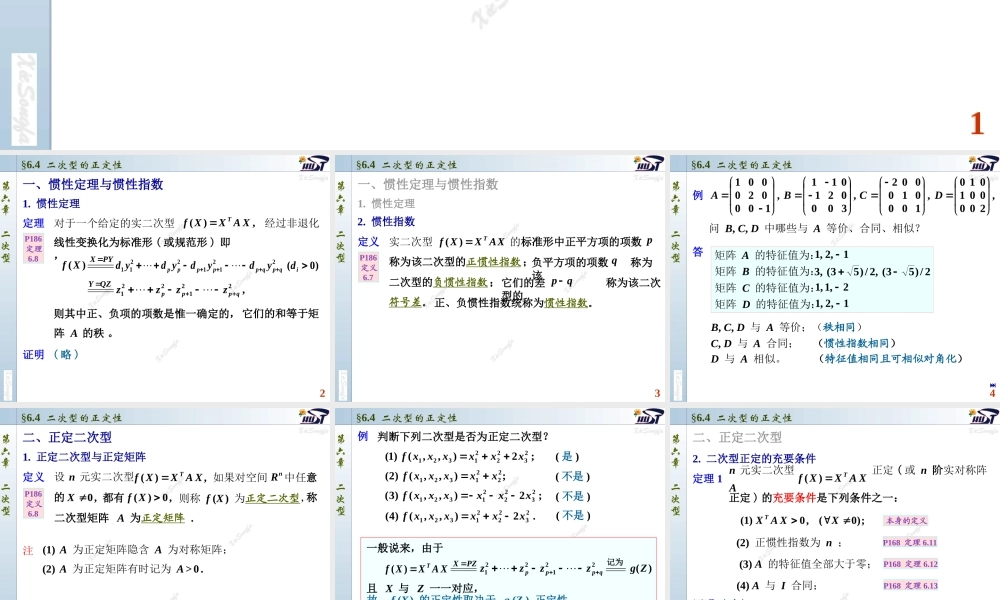Image resolution: width=1000 pixels, height=600 pixels.
Task: Click the HUST logo on slide 2 header
Action: pos(314,162)
